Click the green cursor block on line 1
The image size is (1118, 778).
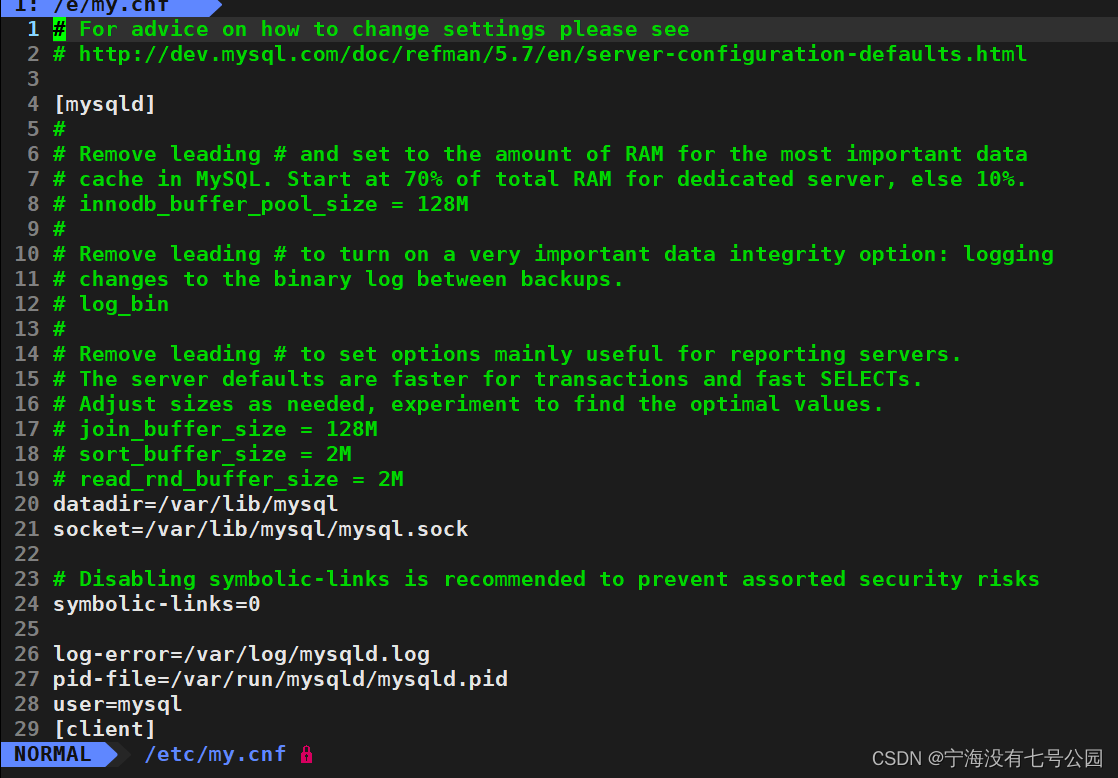pos(59,29)
